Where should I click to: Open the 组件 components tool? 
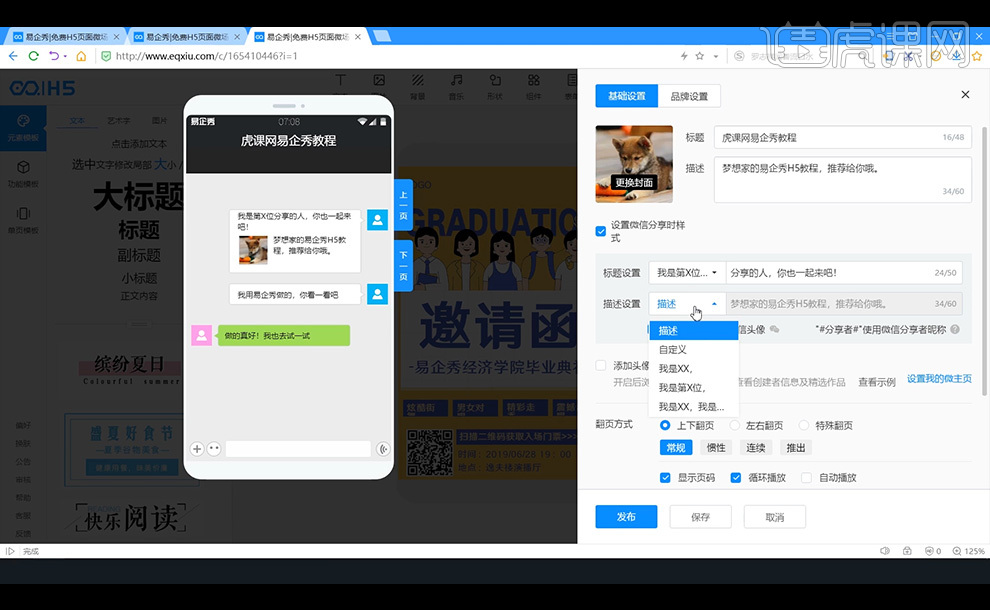[534, 87]
